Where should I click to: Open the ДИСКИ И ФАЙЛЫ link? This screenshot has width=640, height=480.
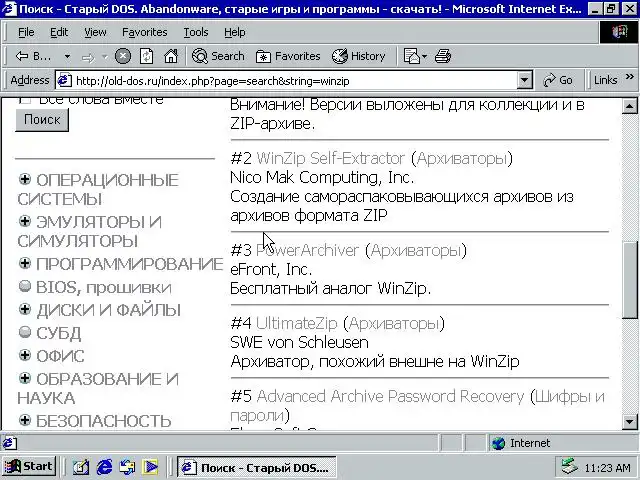pos(108,310)
